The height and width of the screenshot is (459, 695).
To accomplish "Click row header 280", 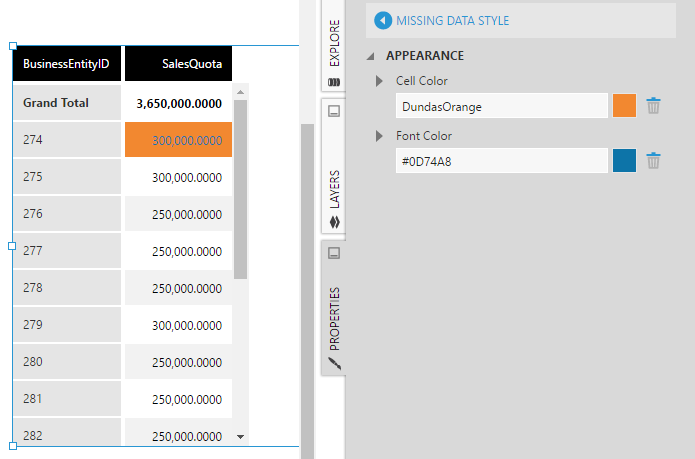I will 66,362.
